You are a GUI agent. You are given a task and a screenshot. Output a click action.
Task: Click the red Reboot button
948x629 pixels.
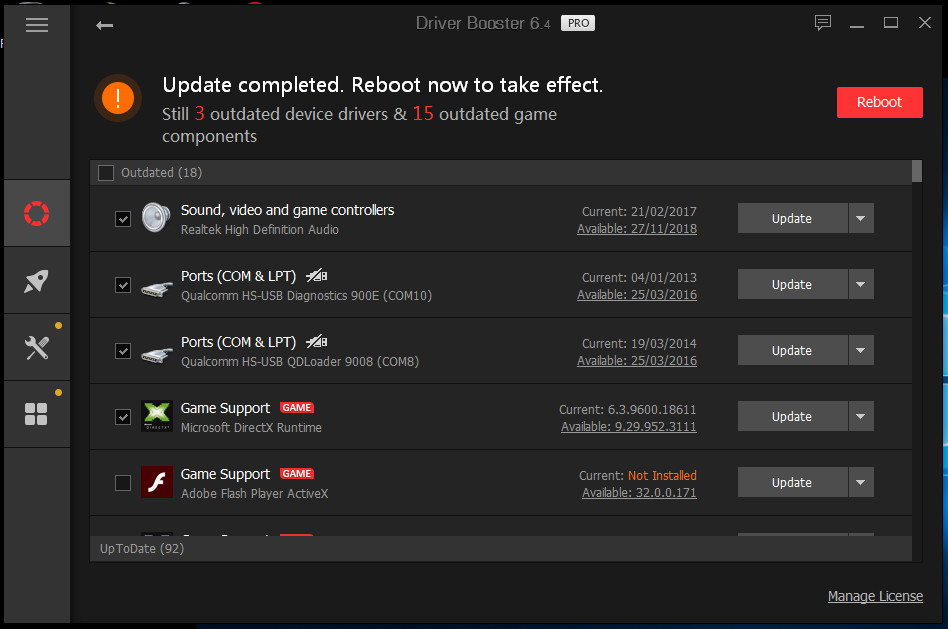(880, 102)
